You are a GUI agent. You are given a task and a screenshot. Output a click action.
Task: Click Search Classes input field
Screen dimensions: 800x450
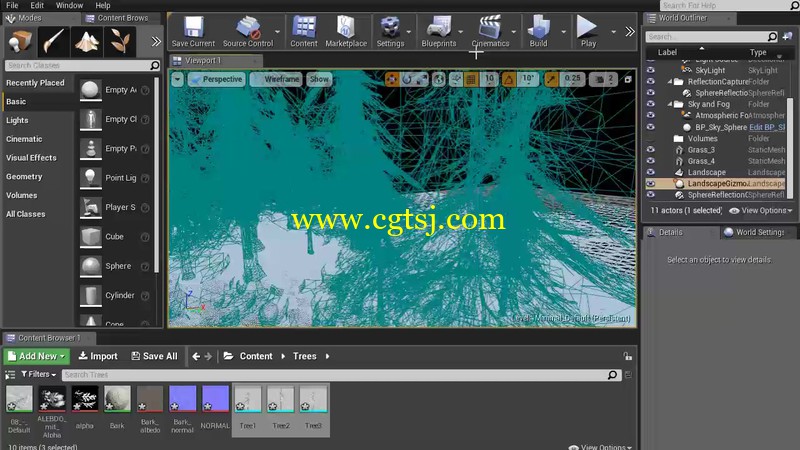pos(82,65)
